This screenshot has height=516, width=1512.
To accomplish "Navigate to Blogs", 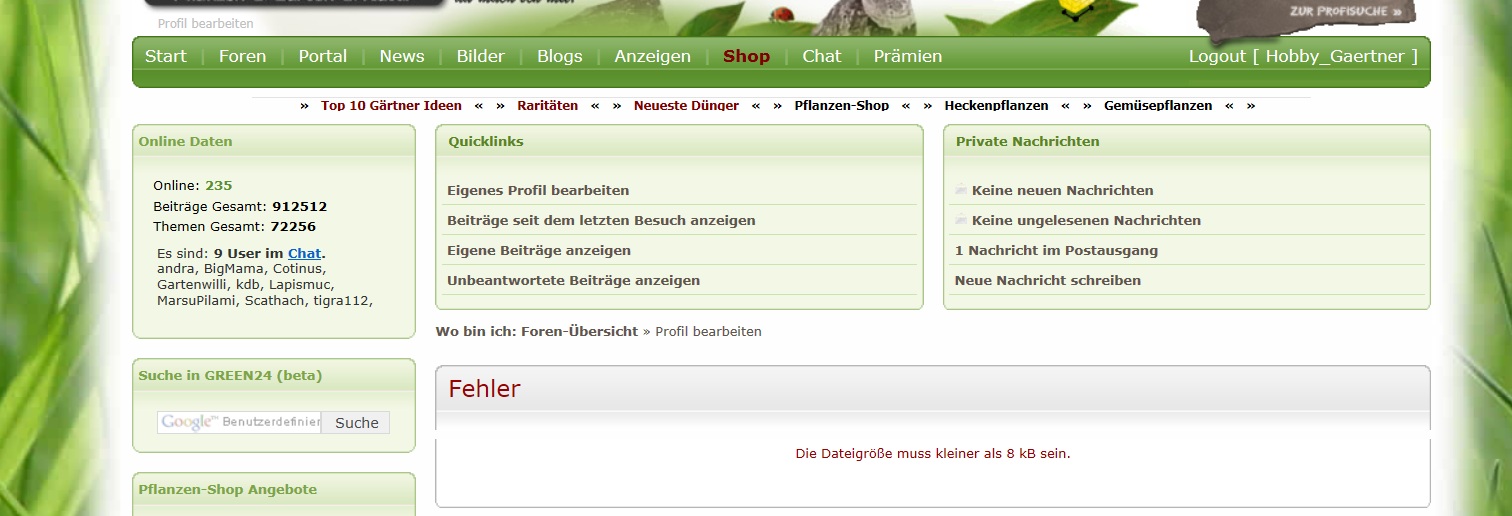I will pyautogui.click(x=559, y=56).
